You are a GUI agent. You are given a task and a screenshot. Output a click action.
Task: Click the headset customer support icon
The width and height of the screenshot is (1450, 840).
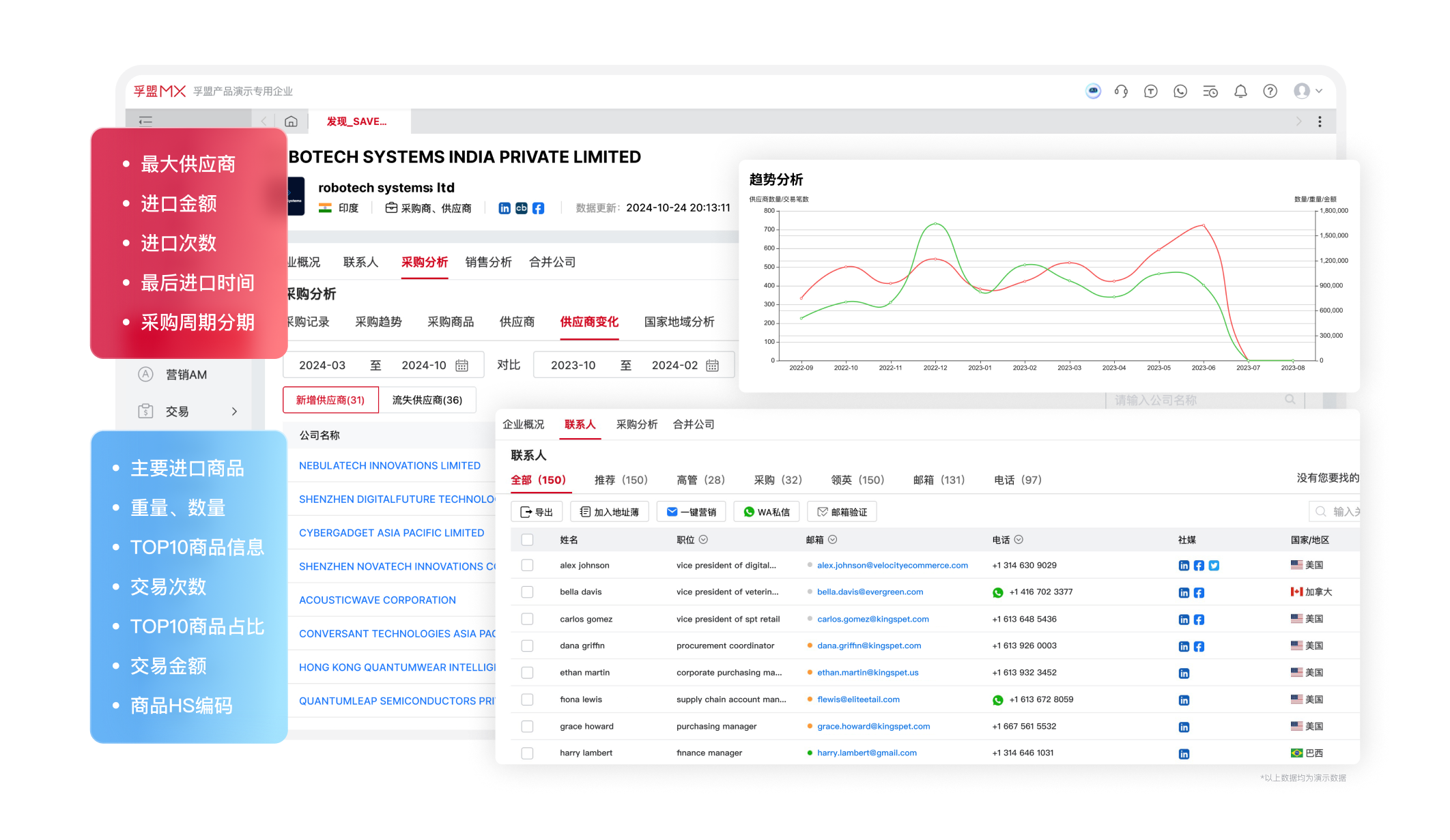1121,91
